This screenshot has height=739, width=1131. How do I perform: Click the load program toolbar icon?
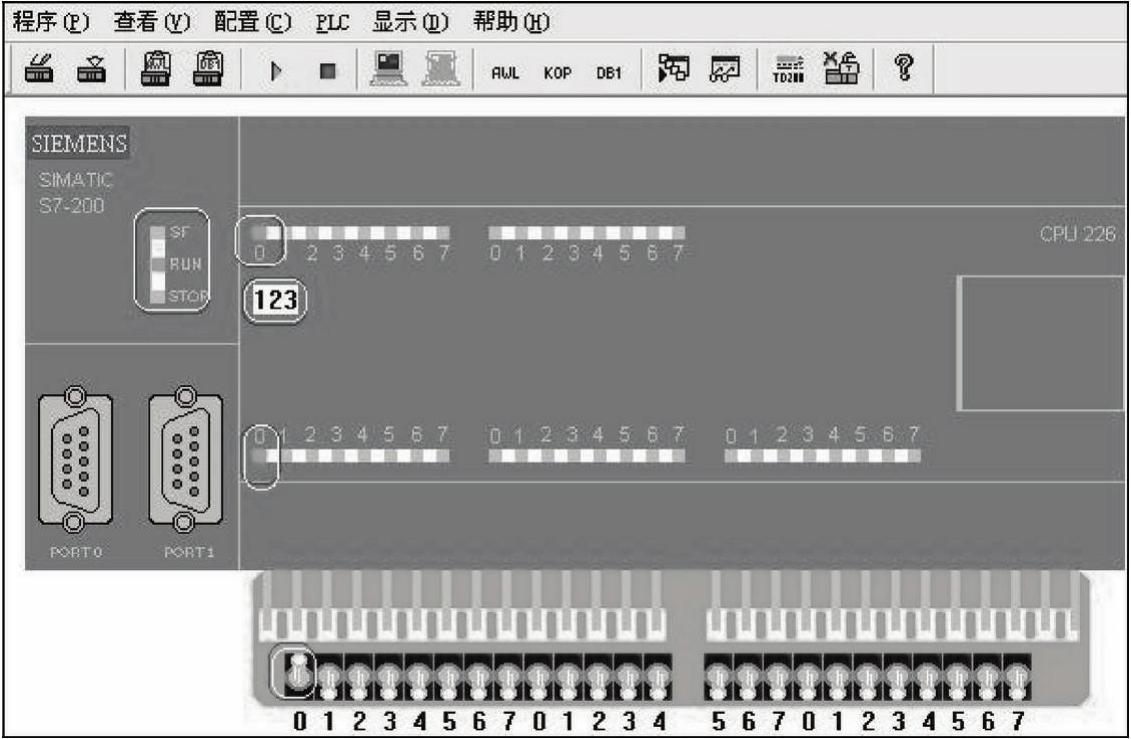[39, 69]
